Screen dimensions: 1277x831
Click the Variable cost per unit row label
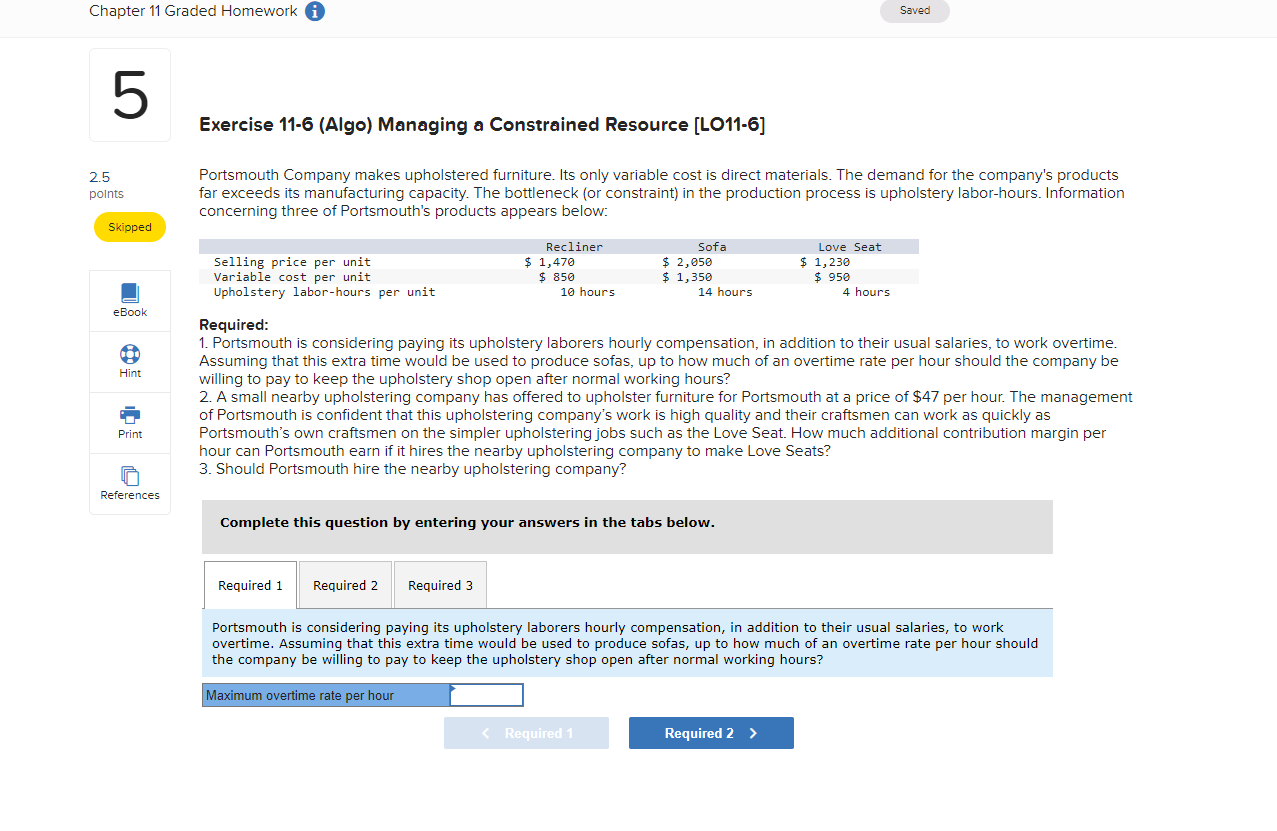[292, 277]
